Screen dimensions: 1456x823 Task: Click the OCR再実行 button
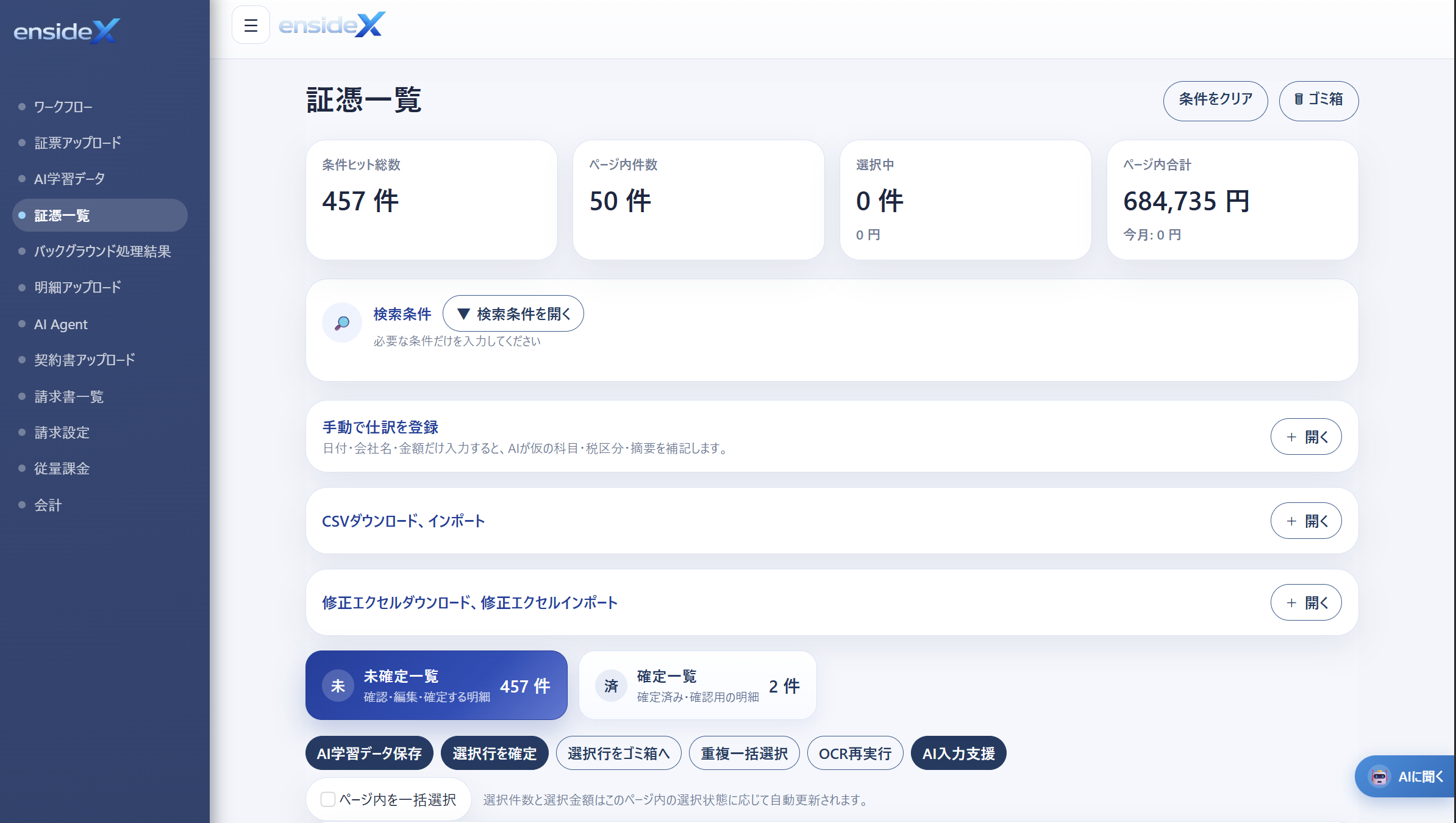click(x=855, y=754)
